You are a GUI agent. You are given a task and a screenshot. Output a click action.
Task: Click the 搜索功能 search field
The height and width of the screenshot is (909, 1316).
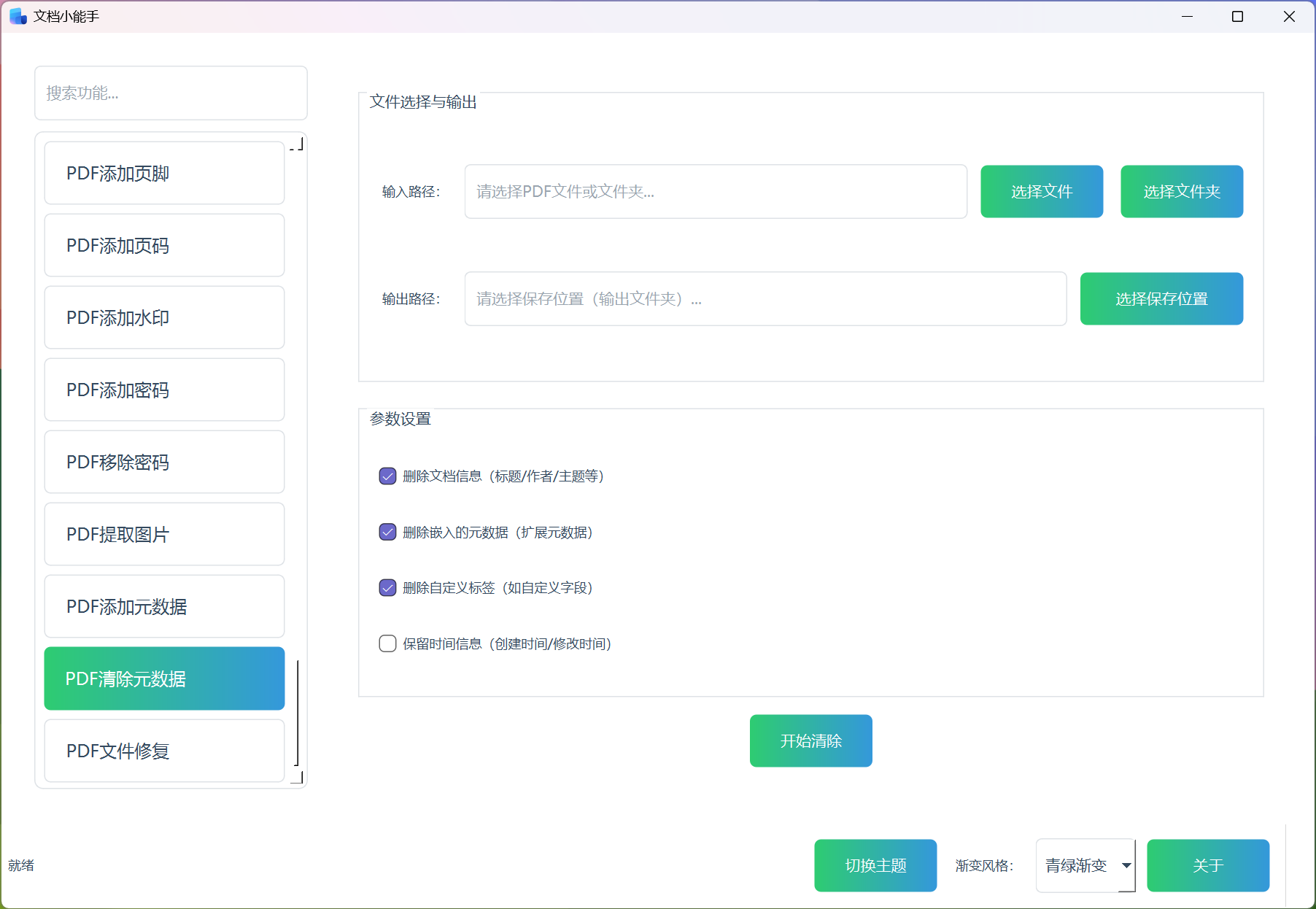click(171, 93)
